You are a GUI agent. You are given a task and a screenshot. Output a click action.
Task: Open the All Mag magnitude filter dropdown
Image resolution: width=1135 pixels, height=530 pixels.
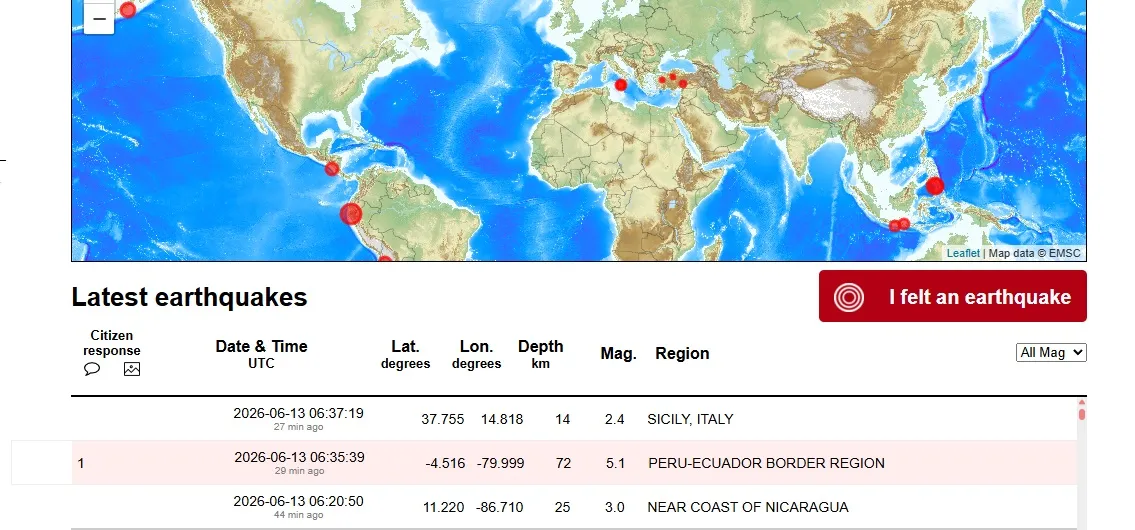(x=1051, y=353)
